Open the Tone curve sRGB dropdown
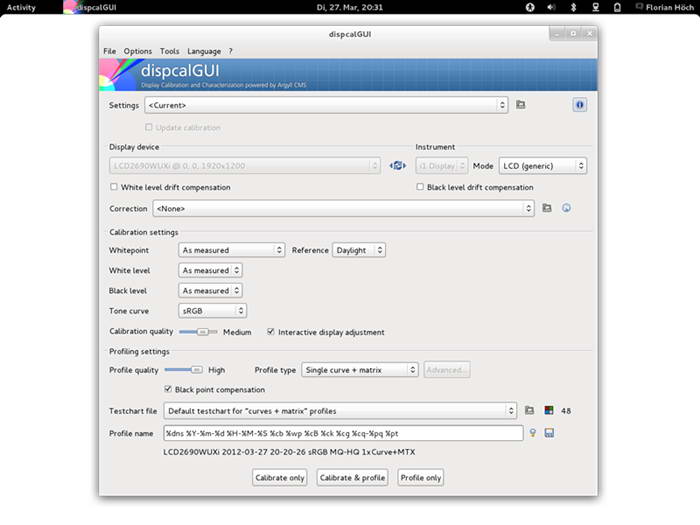This screenshot has height=525, width=700. pos(212,311)
